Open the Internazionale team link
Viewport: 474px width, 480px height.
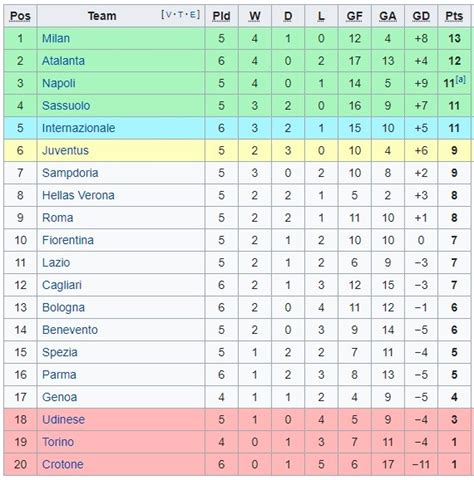(x=79, y=128)
